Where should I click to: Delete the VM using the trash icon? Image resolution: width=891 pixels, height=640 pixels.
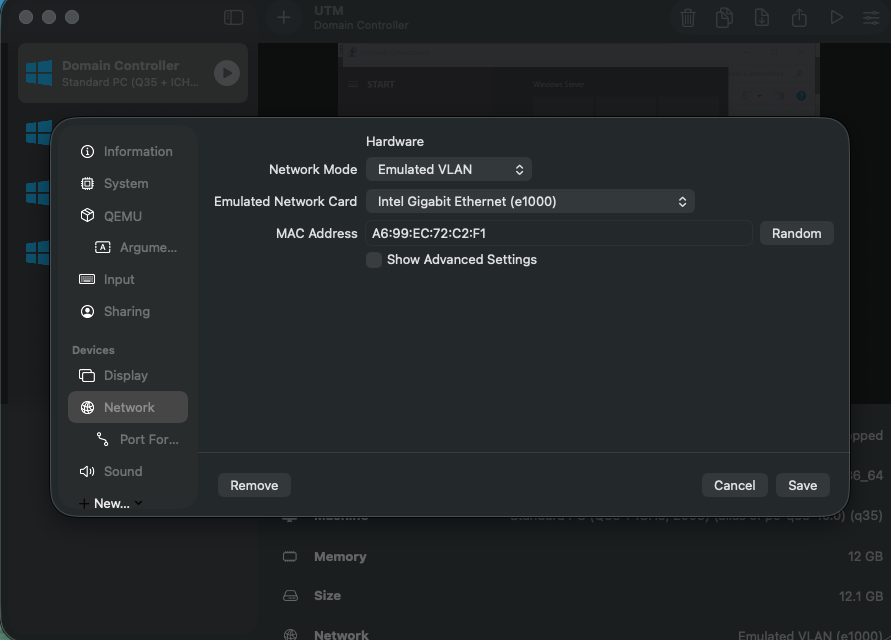(687, 17)
